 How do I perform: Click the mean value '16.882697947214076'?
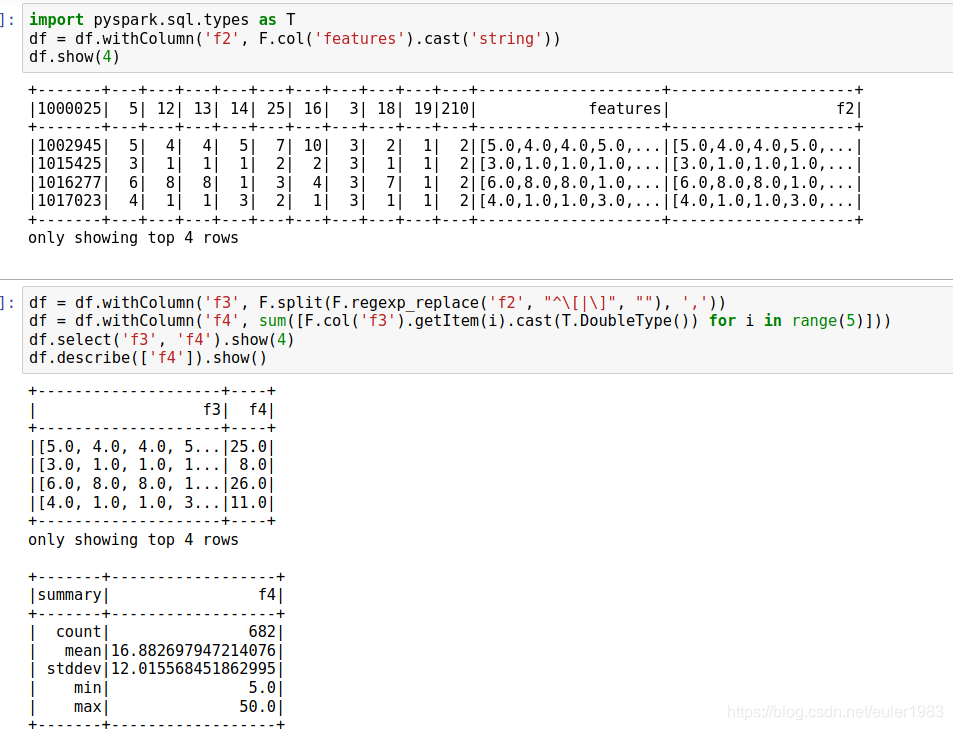click(x=193, y=651)
